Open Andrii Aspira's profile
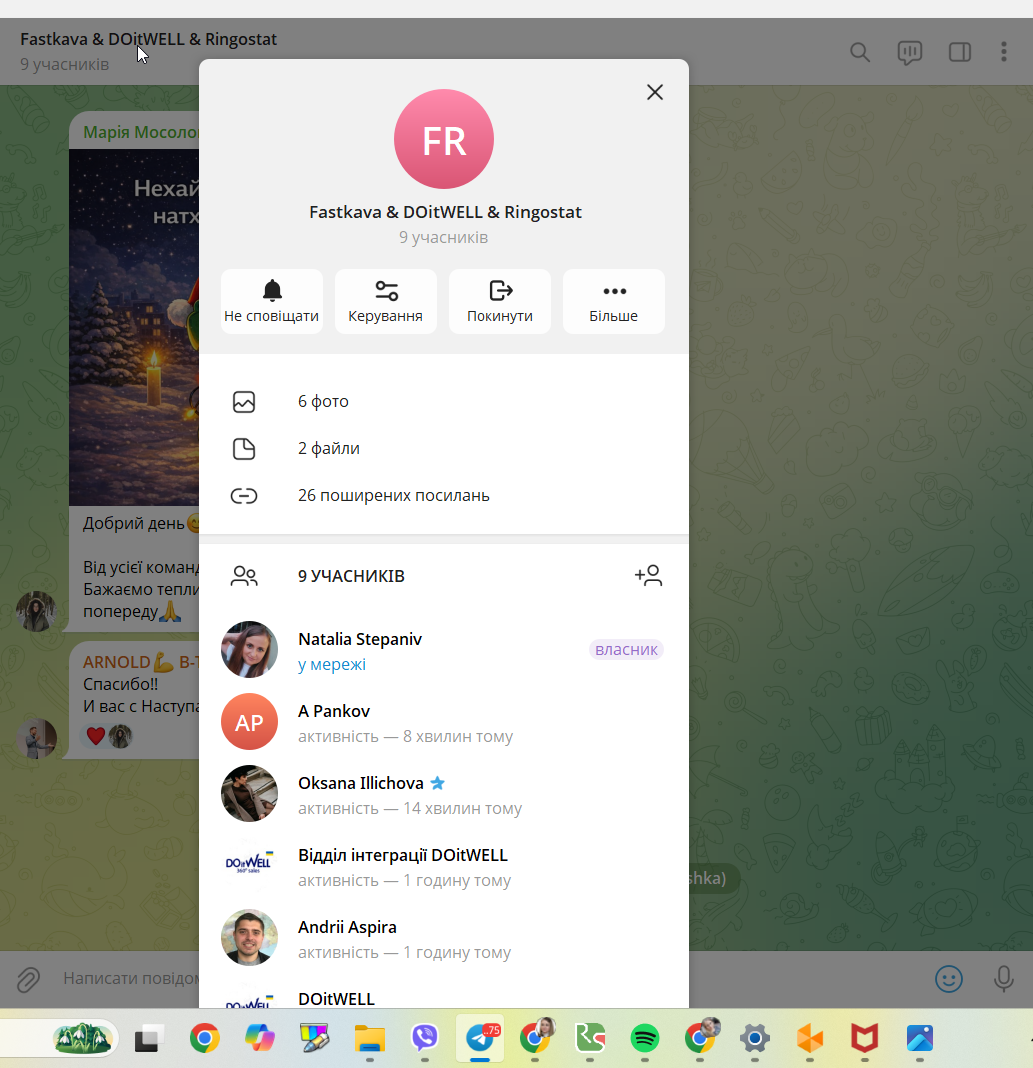Viewport: 1033px width, 1068px height. click(x=444, y=939)
